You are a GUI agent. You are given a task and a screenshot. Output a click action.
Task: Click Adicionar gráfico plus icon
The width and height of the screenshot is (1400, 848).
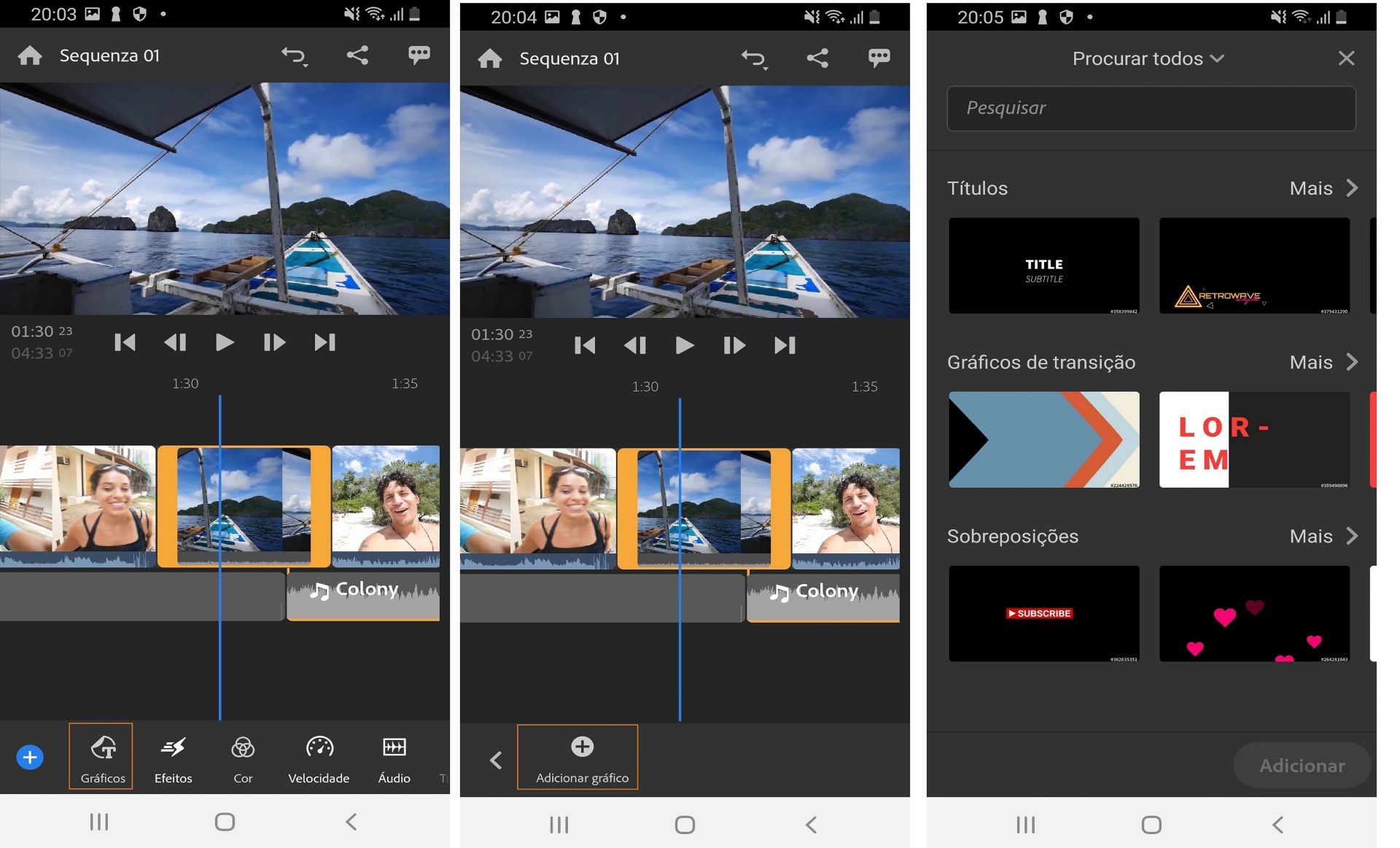(x=582, y=747)
